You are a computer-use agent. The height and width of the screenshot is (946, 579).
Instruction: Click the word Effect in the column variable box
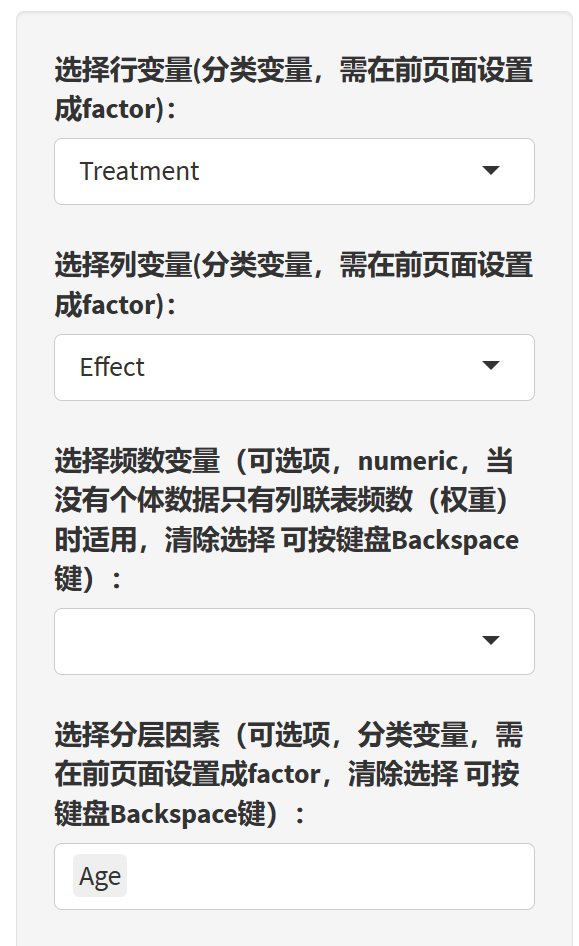[x=112, y=367]
